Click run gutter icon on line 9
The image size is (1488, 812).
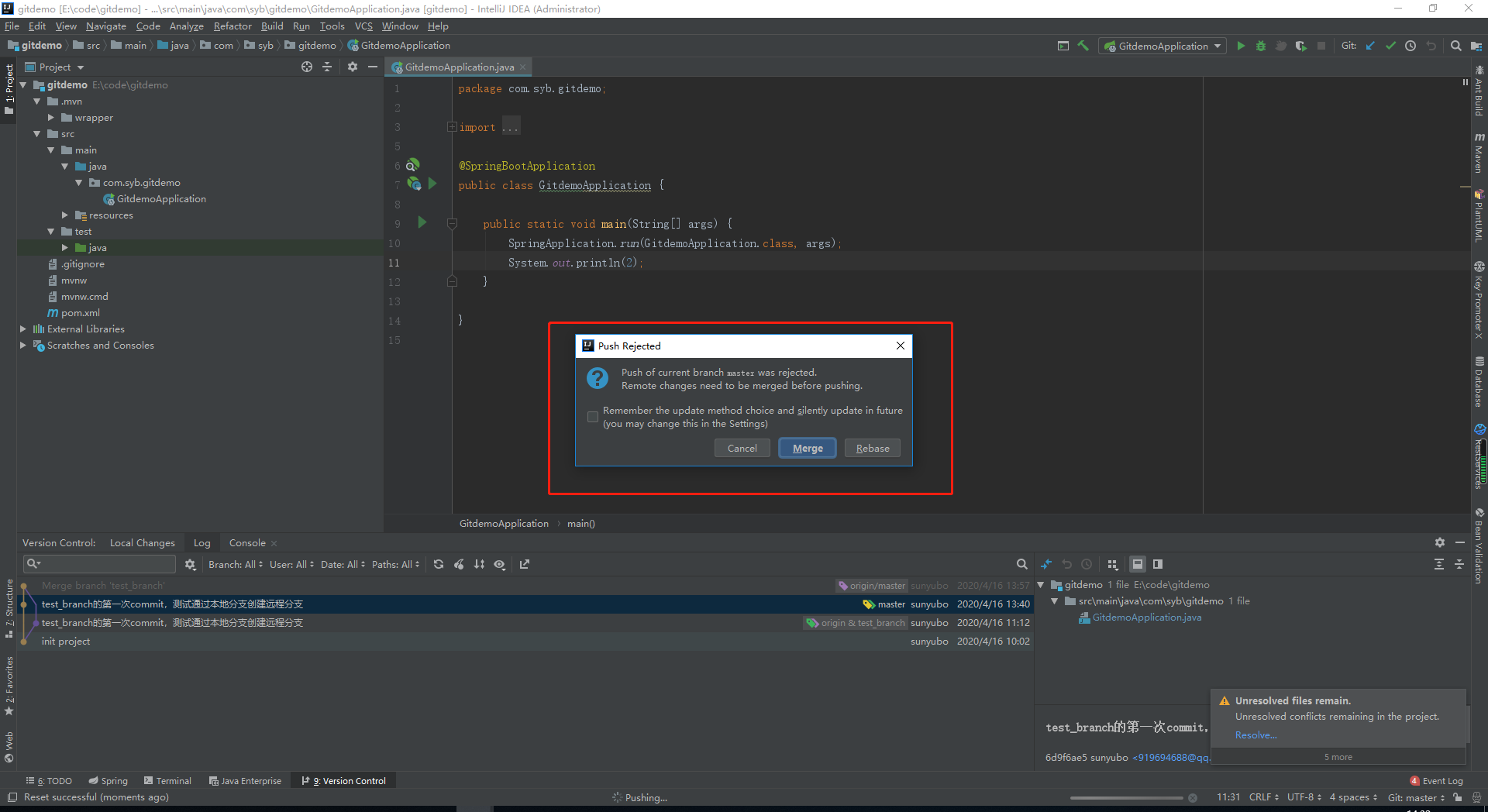click(422, 223)
